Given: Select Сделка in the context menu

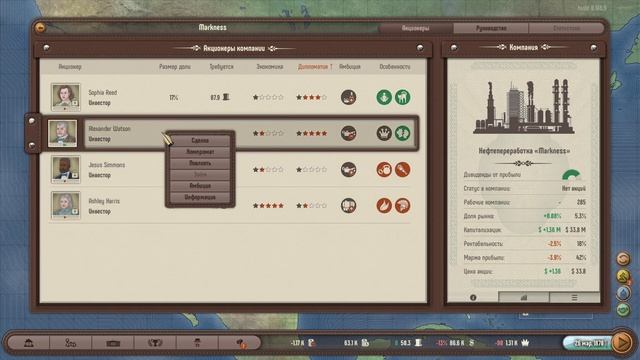Looking at the screenshot, I should [200, 140].
